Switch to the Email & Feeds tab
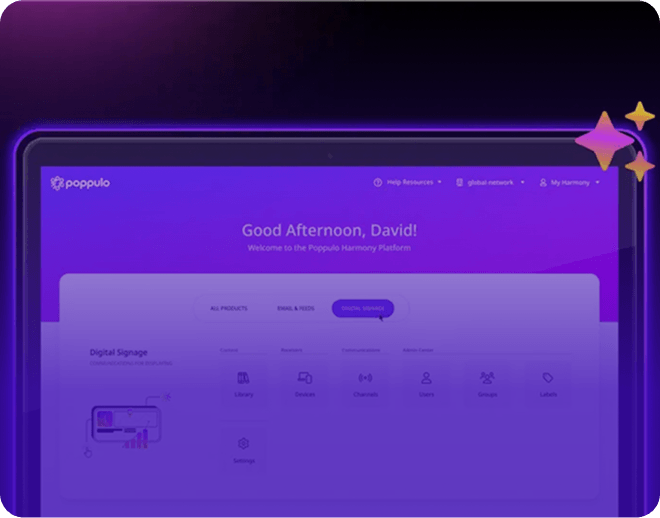Screen dimensions: 660x518 (x=295, y=309)
